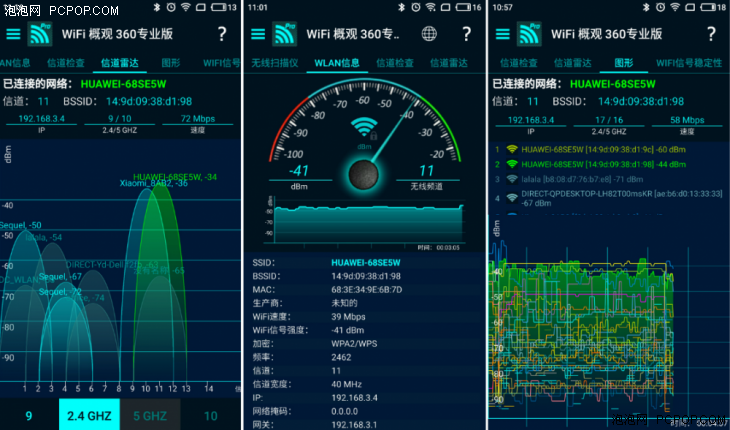This screenshot has width=730, height=430.
Task: Tap the gateway value 192.168.3.1
Action: click(354, 424)
